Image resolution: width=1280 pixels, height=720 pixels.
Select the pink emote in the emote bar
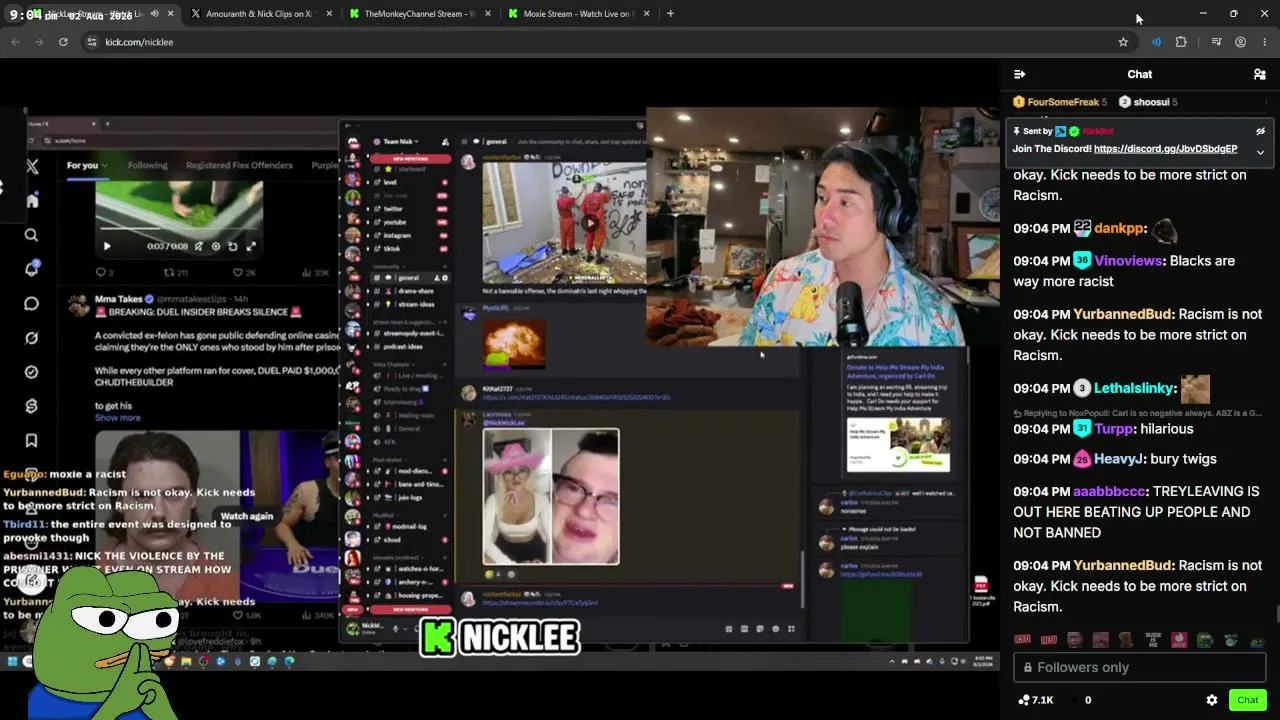1179,640
